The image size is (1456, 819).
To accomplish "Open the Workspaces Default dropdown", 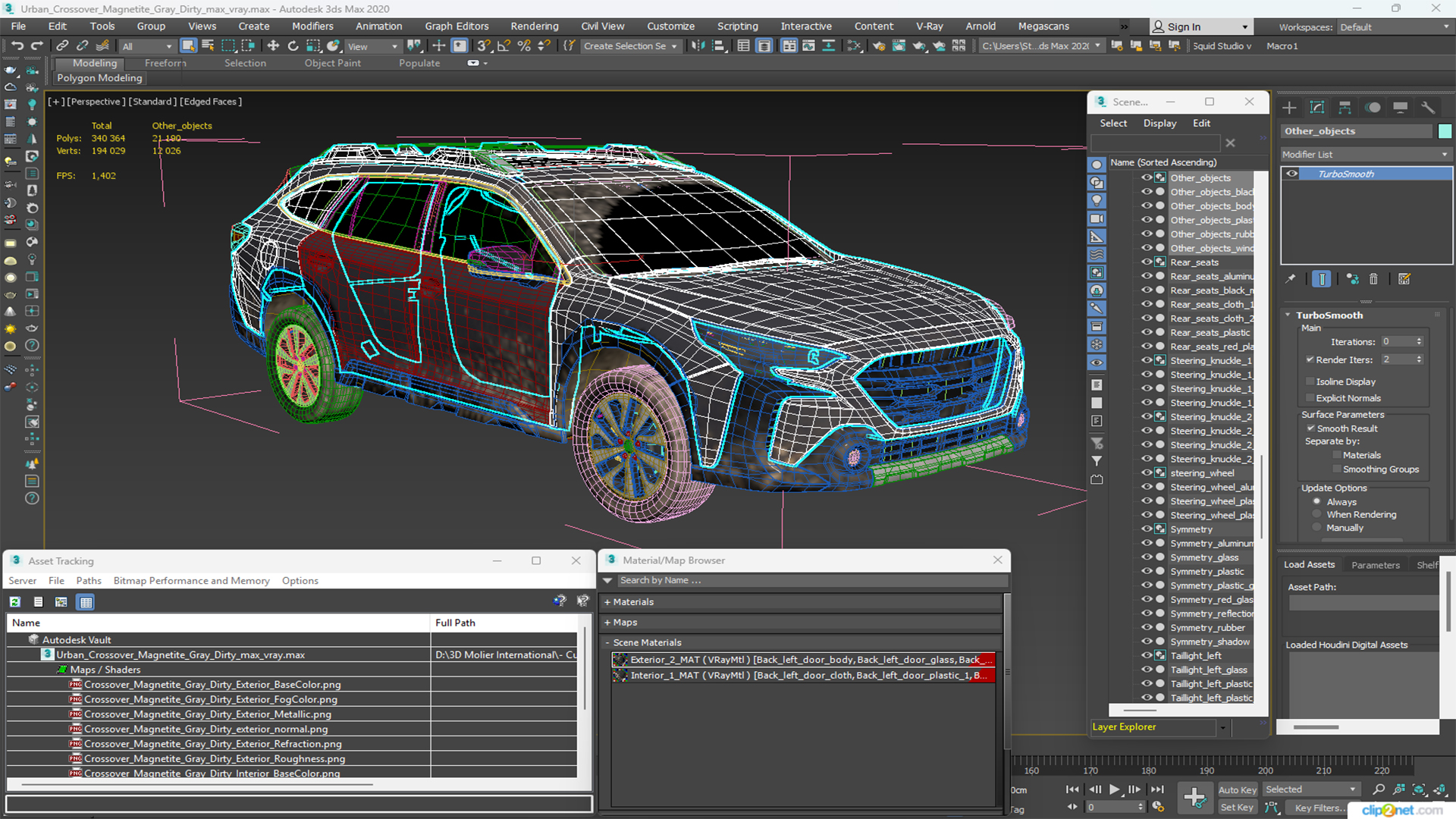I will click(1394, 27).
